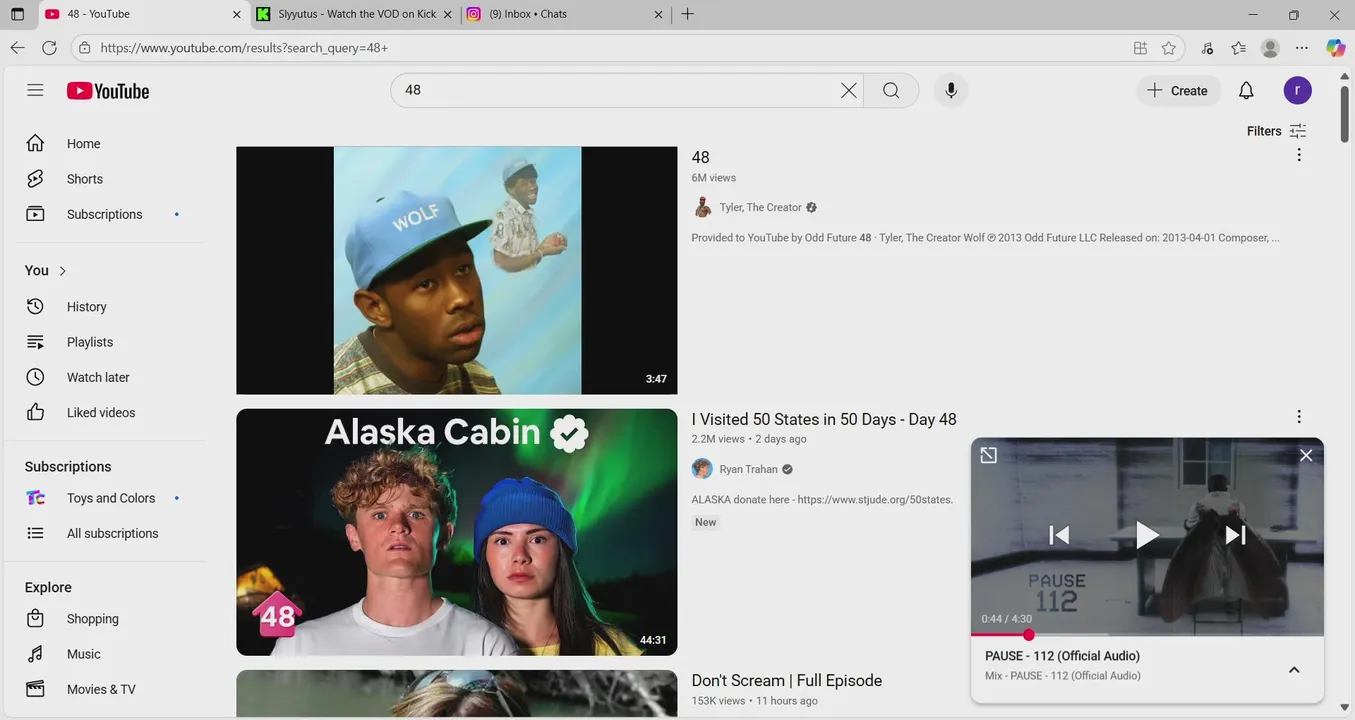Start voice search with the microphone icon

tap(951, 90)
